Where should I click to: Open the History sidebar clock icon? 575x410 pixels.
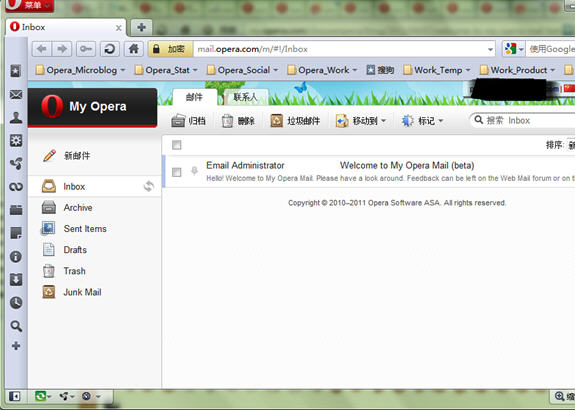point(16,303)
